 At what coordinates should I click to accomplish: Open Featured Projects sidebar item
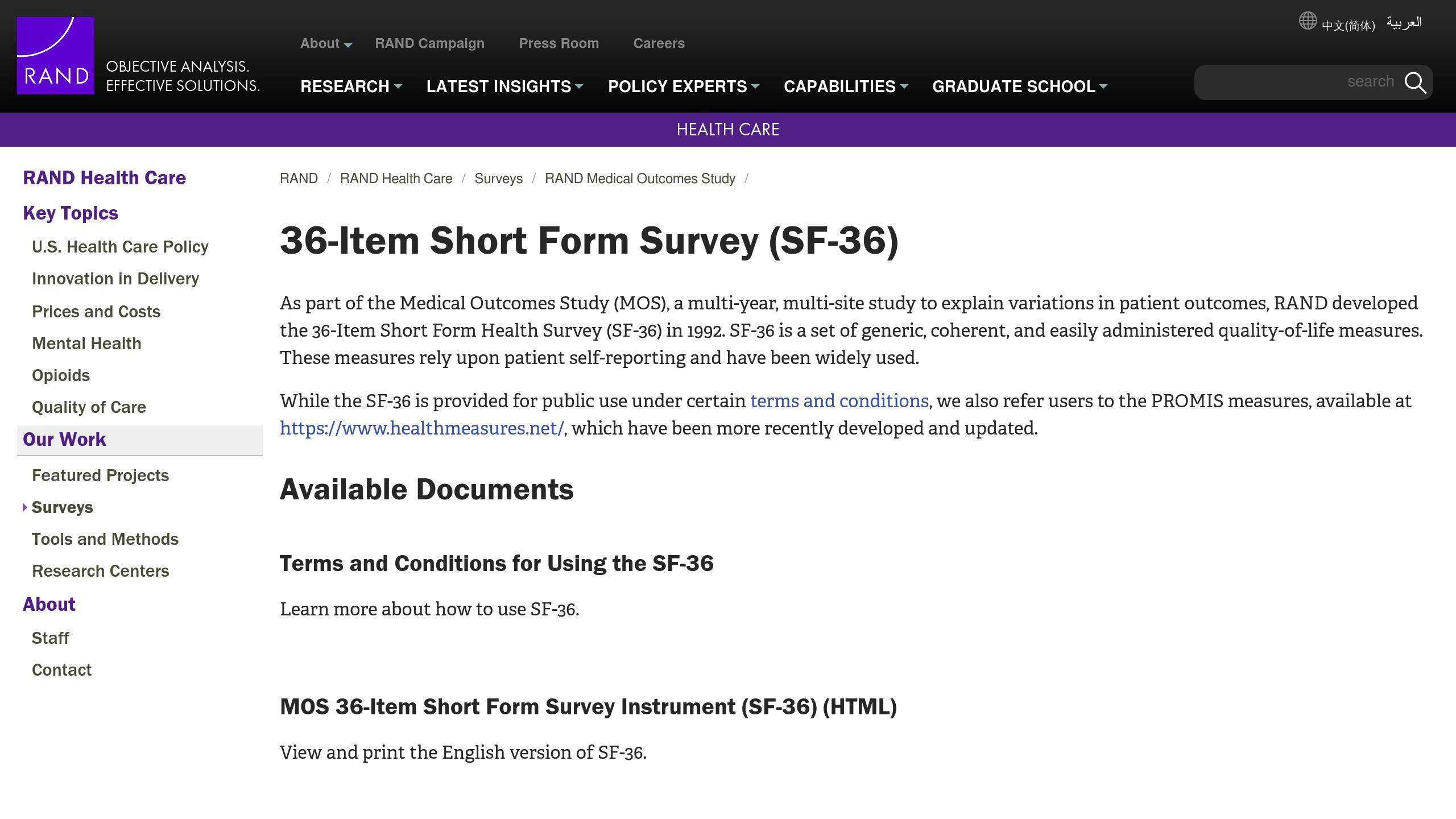100,475
